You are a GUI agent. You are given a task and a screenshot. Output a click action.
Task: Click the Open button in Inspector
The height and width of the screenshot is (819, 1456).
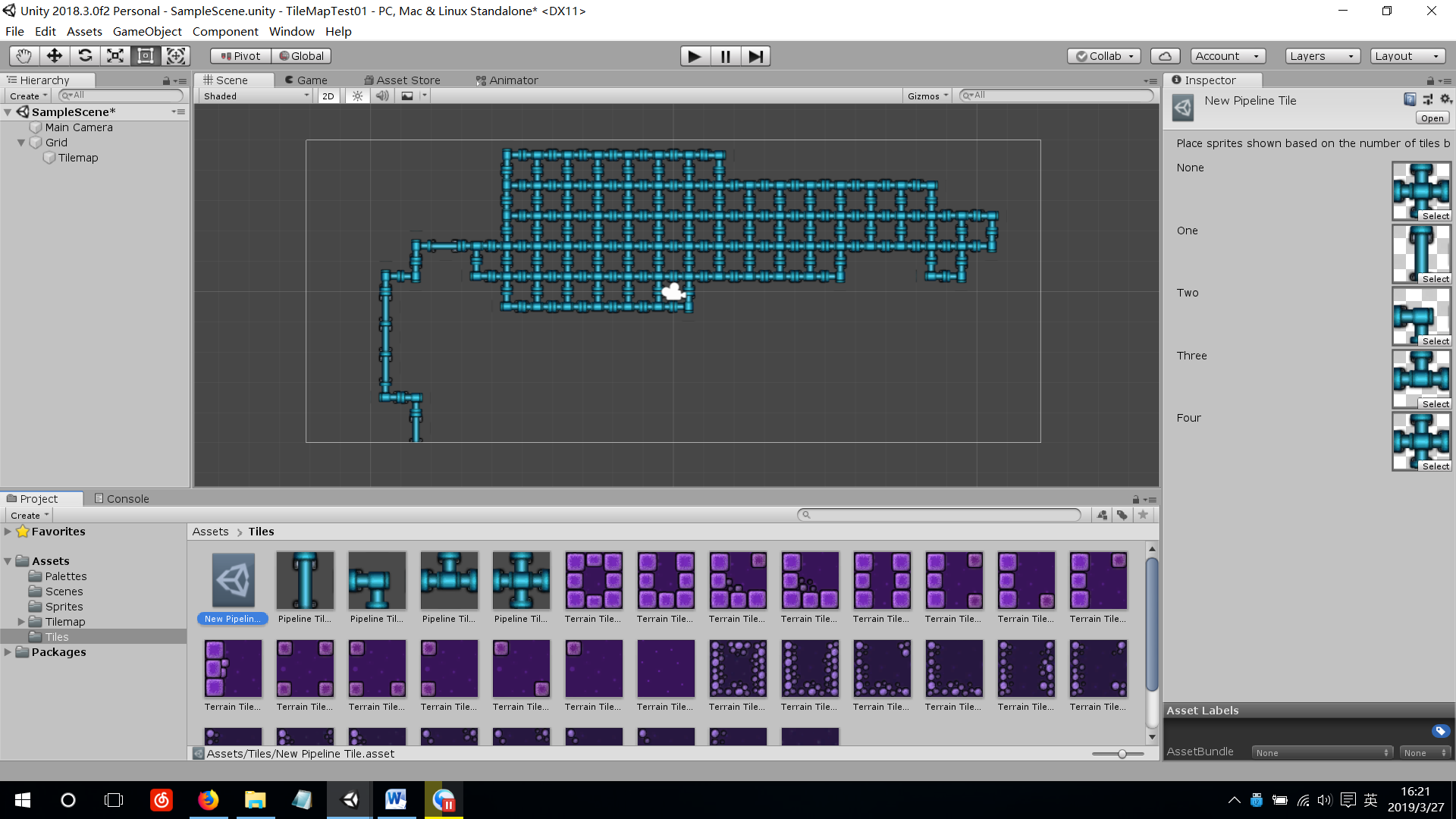click(1432, 118)
